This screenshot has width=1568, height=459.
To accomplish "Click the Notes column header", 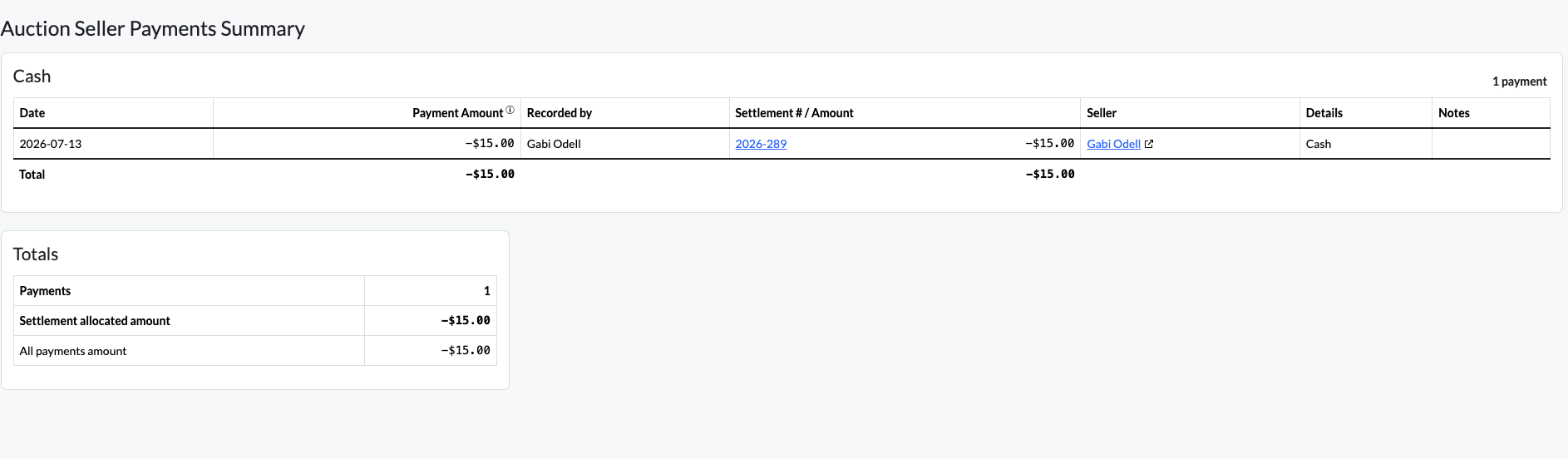I will tap(1454, 113).
